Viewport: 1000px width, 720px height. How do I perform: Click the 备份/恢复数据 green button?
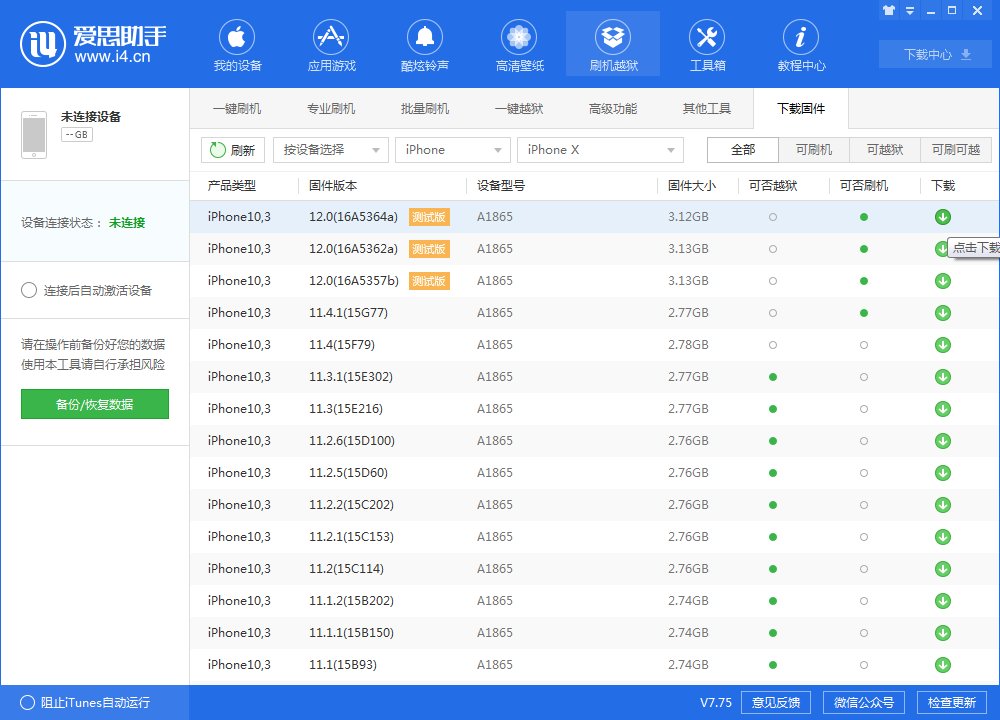point(94,406)
